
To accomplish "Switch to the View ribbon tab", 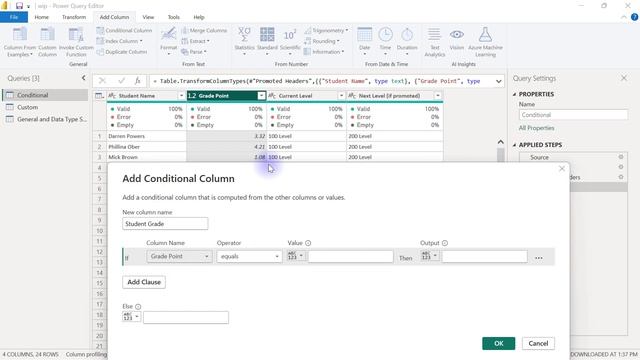I will [x=148, y=17].
